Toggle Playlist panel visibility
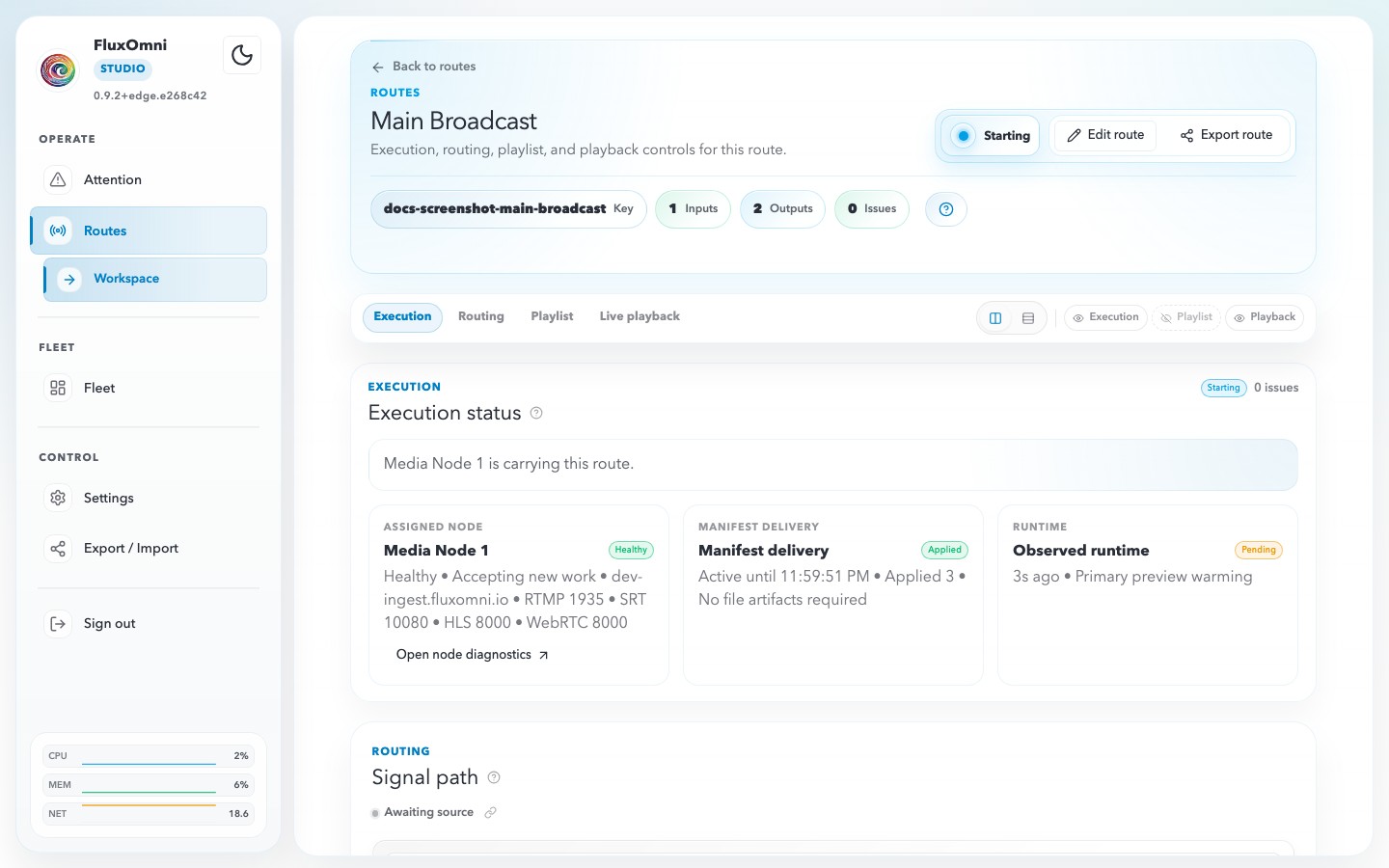1389x868 pixels. (1185, 317)
